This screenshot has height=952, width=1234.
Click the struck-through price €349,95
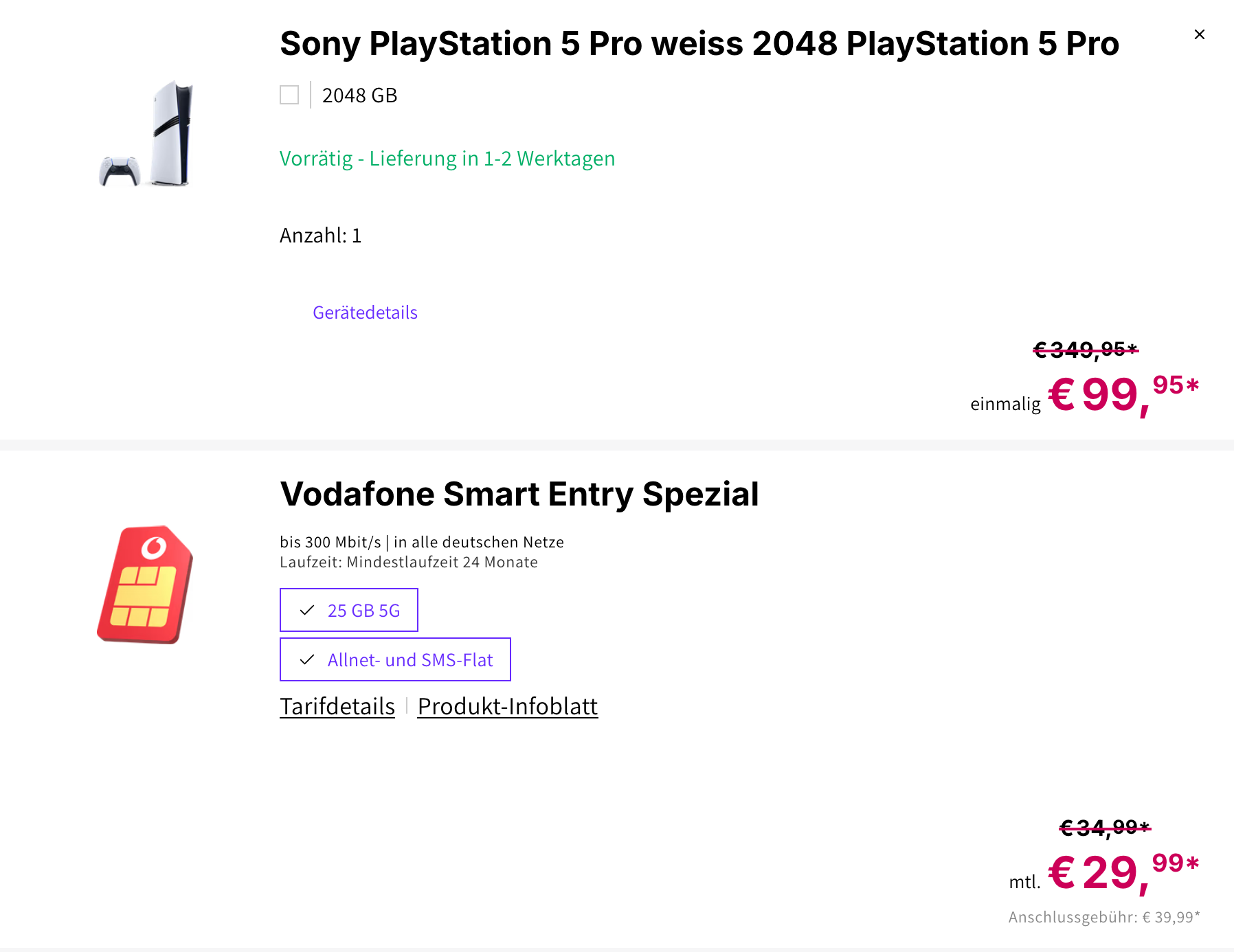1086,350
